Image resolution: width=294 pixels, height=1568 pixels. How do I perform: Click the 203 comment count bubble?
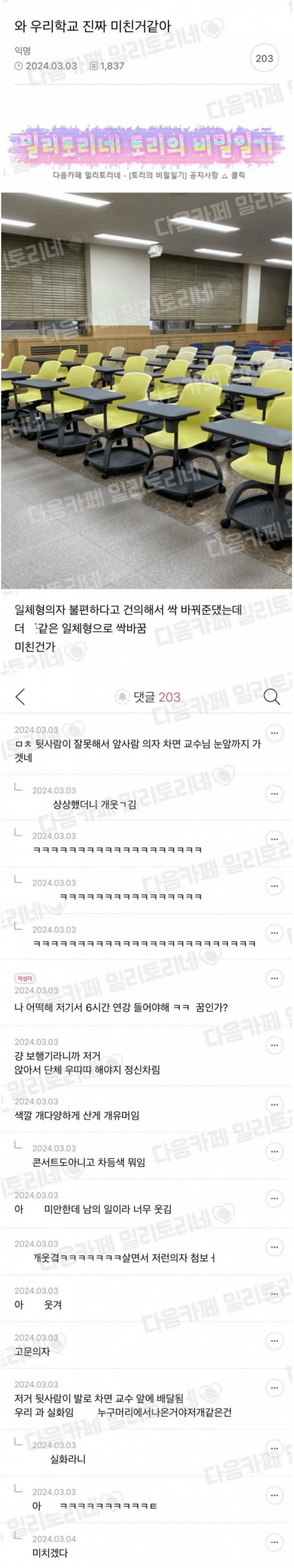[x=264, y=58]
